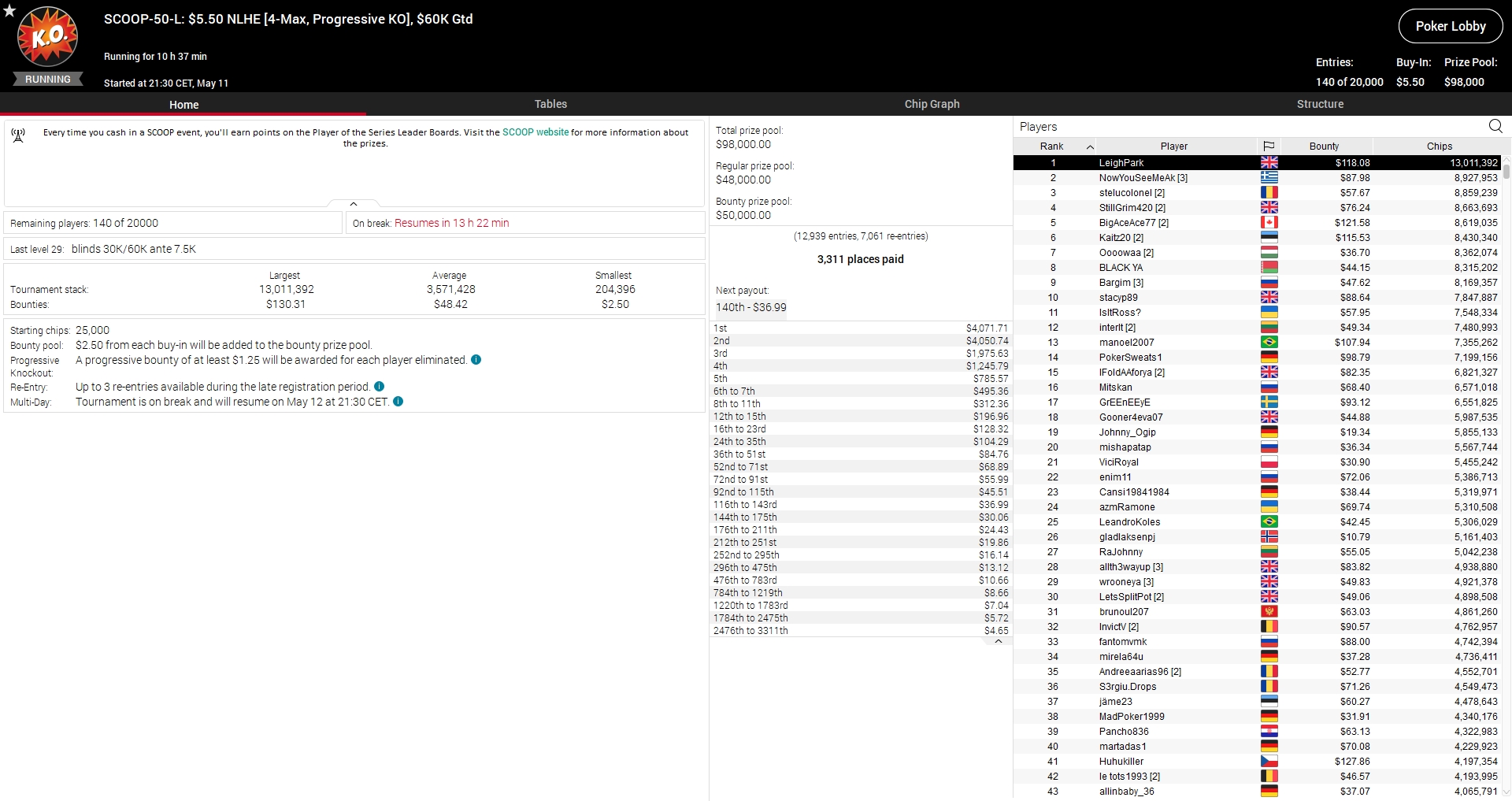The height and width of the screenshot is (801, 1512).
Task: Click manoel2007's Brazil flag icon
Action: coord(1269,343)
